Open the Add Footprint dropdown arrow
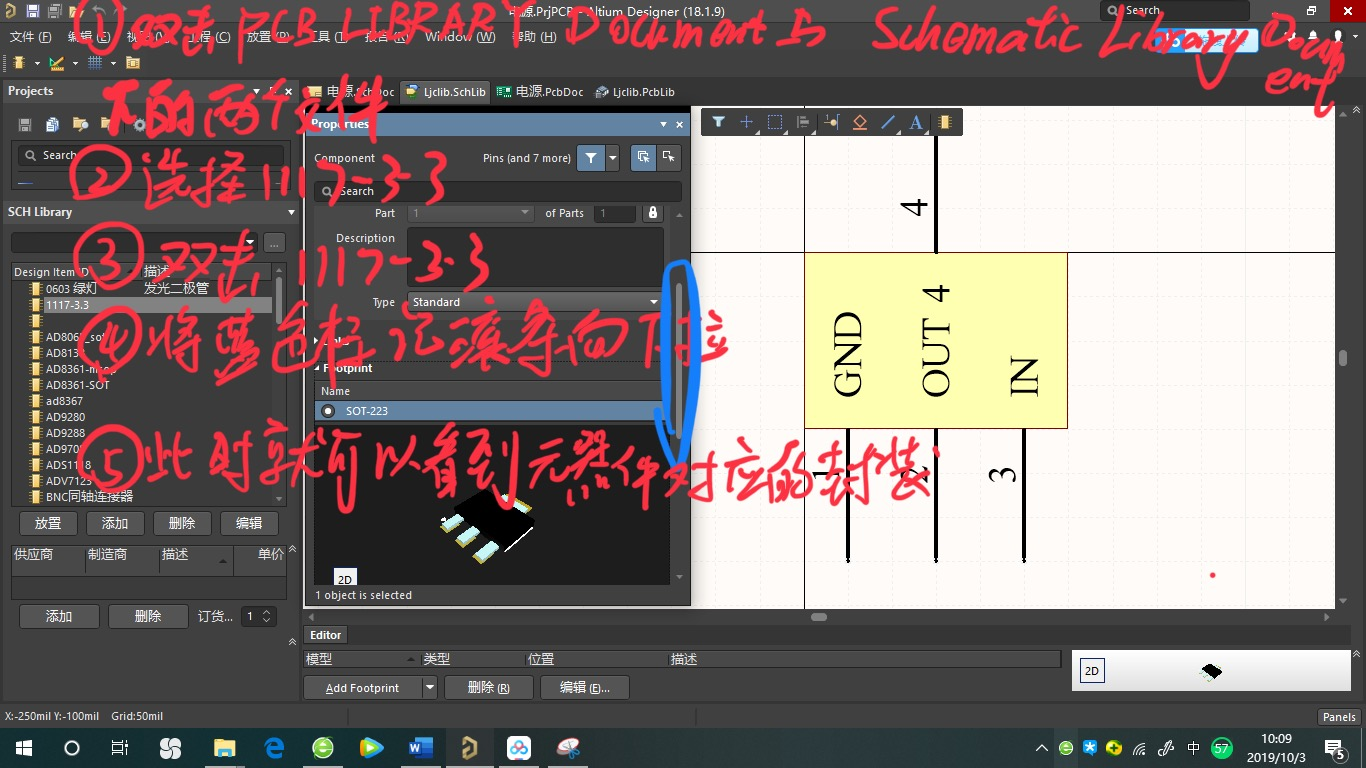The height and width of the screenshot is (768, 1366). tap(429, 687)
